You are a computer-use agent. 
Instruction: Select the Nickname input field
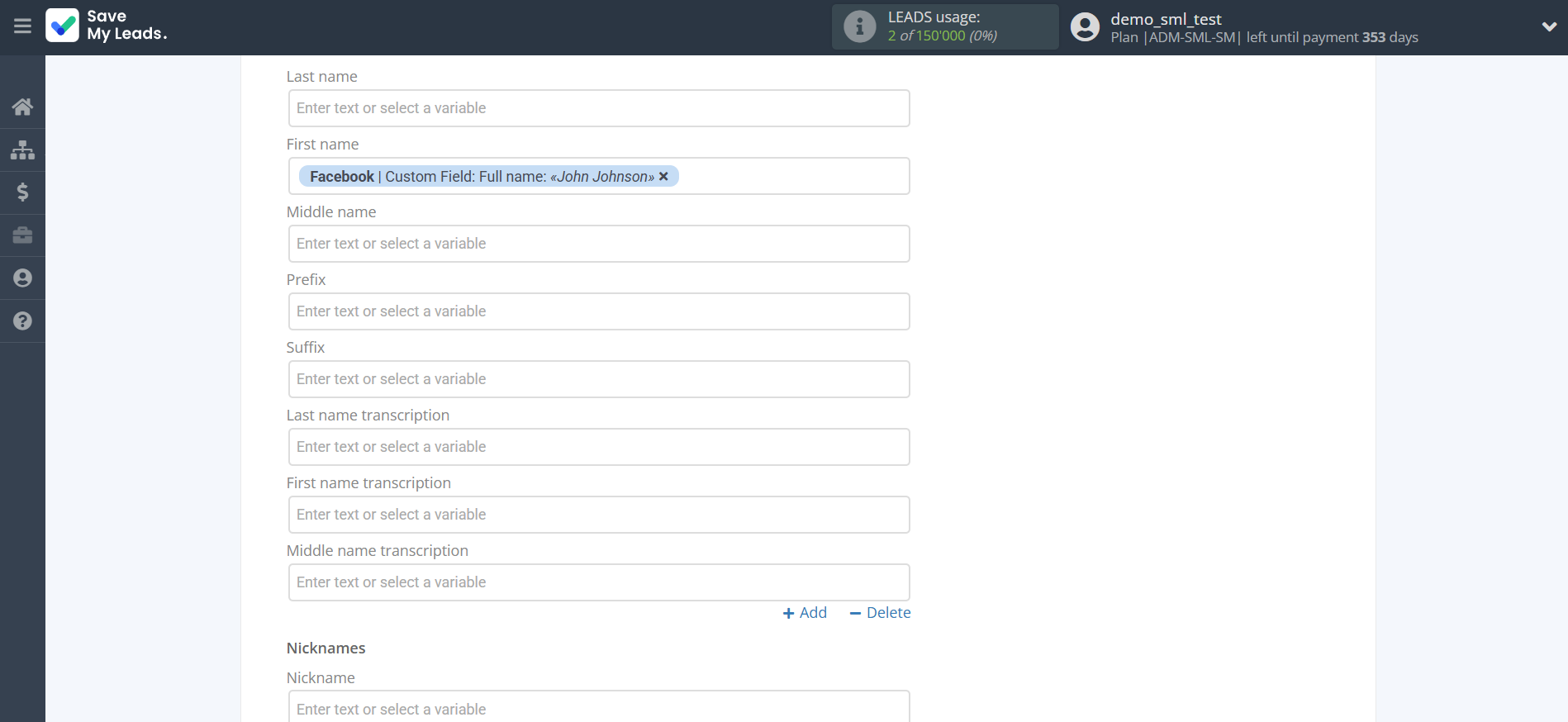pyautogui.click(x=599, y=708)
